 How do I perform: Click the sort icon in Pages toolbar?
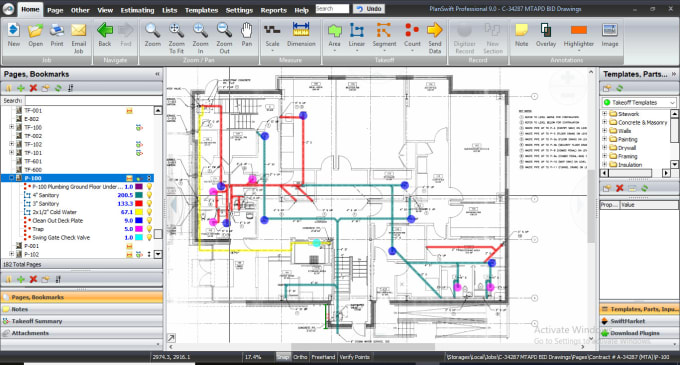(x=70, y=88)
